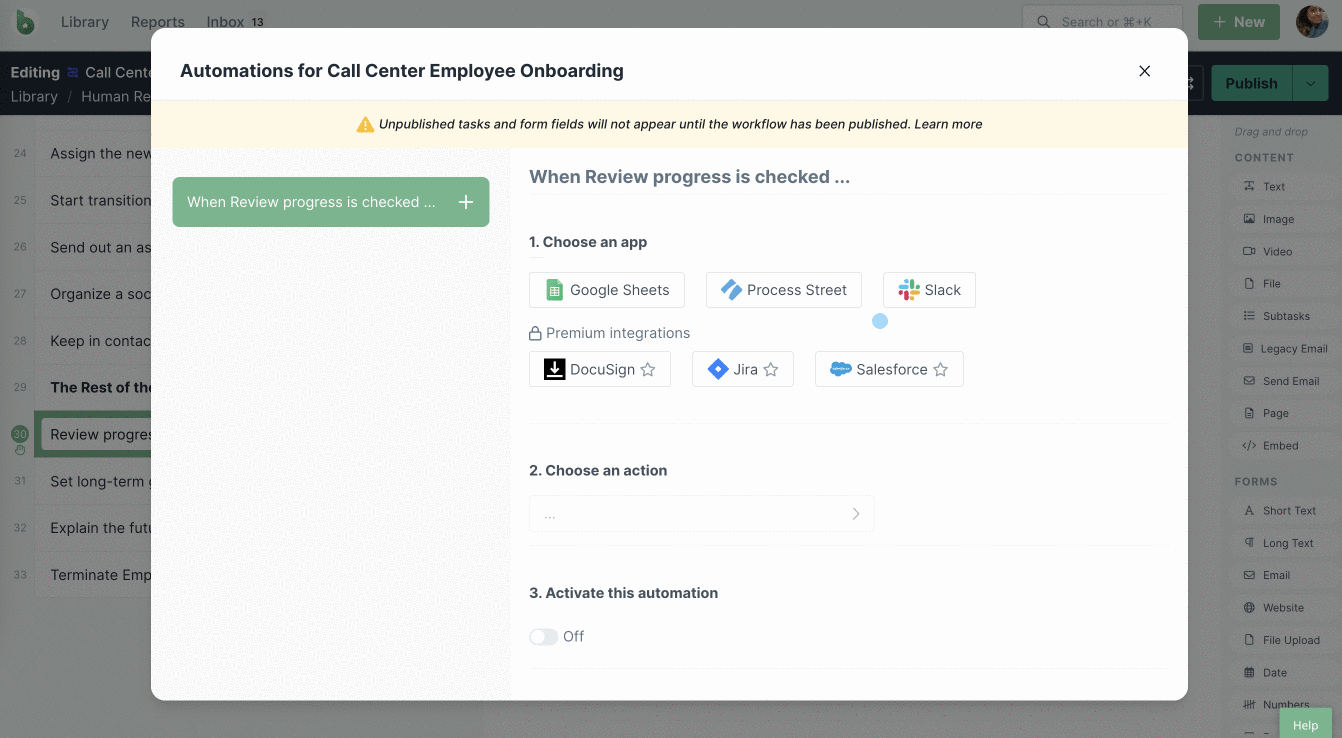The height and width of the screenshot is (738, 1342).
Task: Open the Reports menu
Action: [158, 22]
